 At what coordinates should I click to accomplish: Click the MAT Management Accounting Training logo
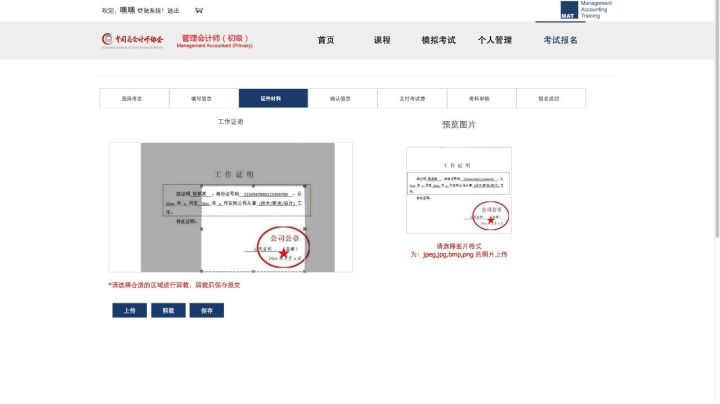pos(587,10)
